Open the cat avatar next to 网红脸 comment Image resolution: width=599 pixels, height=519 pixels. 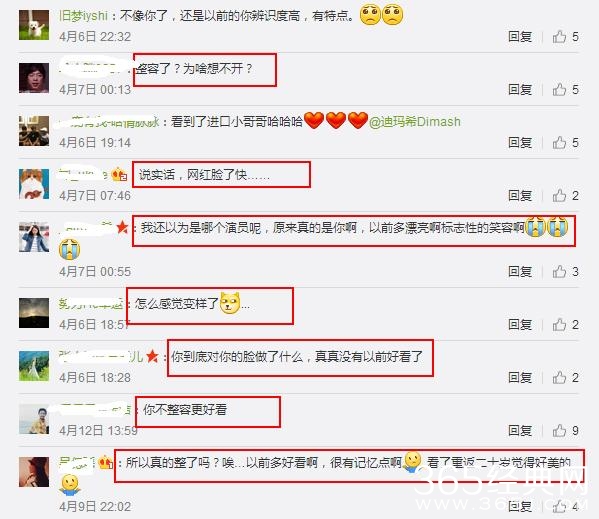pos(34,184)
